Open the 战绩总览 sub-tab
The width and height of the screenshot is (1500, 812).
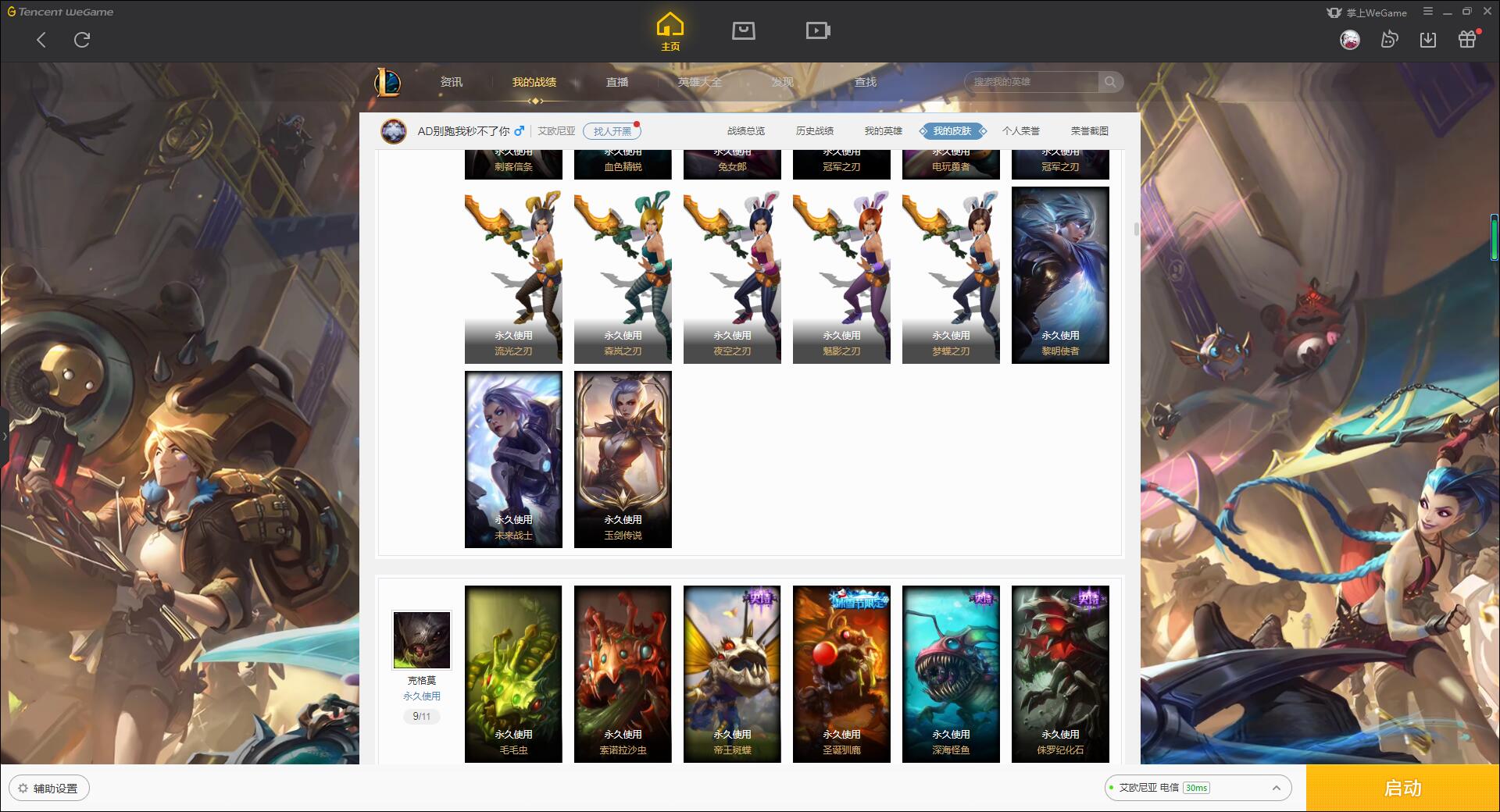click(x=746, y=131)
